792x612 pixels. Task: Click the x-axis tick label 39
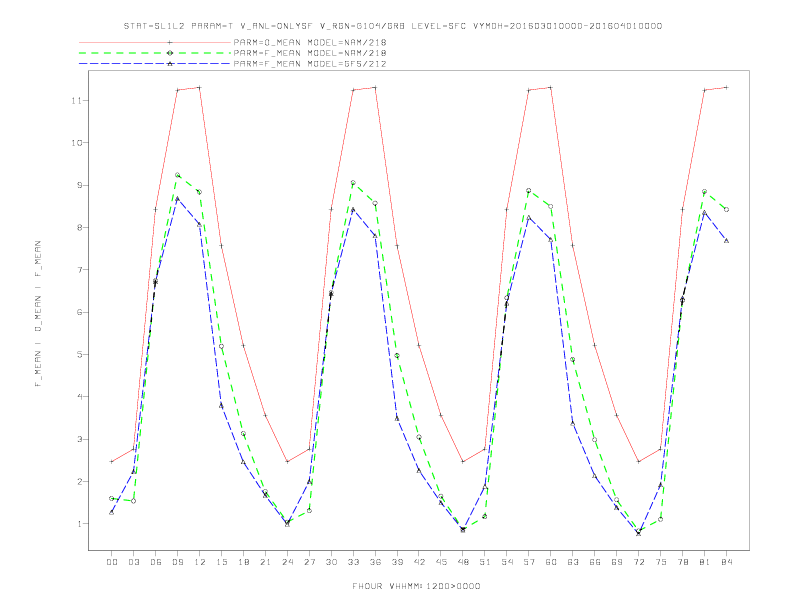[397, 562]
